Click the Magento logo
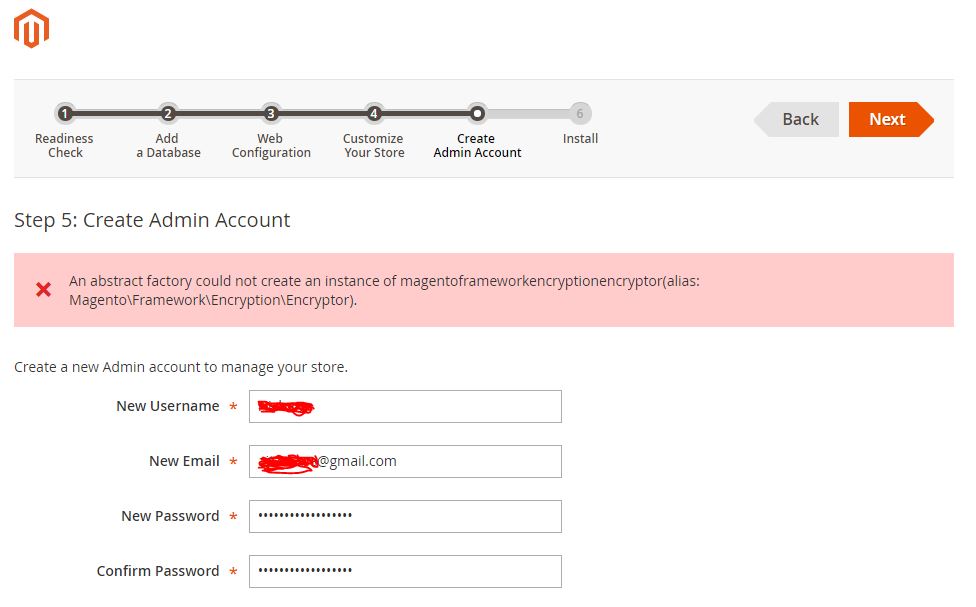This screenshot has height=607, width=976. click(31, 29)
